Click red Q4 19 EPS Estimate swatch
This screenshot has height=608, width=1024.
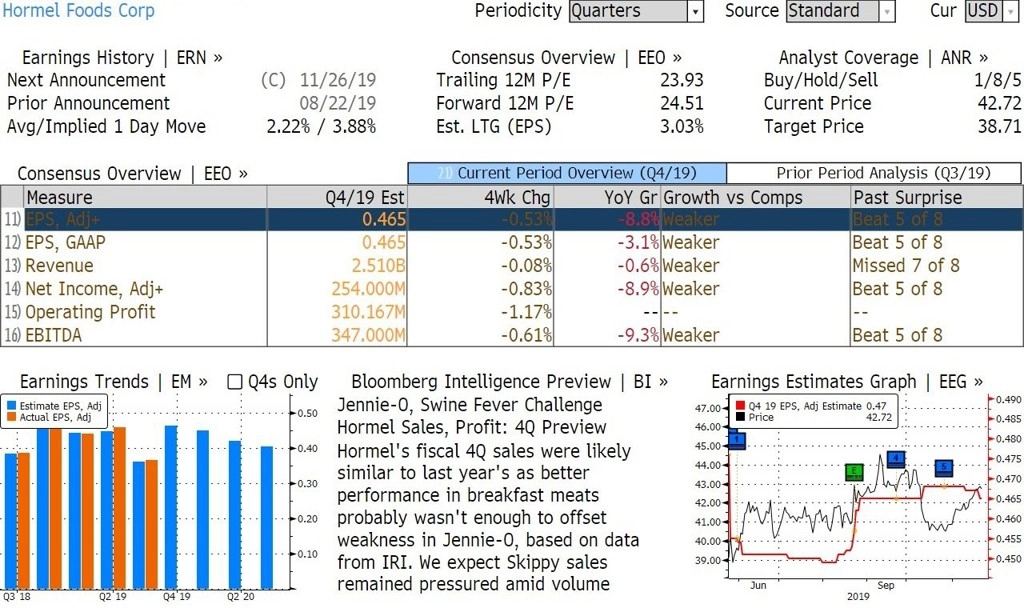click(740, 406)
